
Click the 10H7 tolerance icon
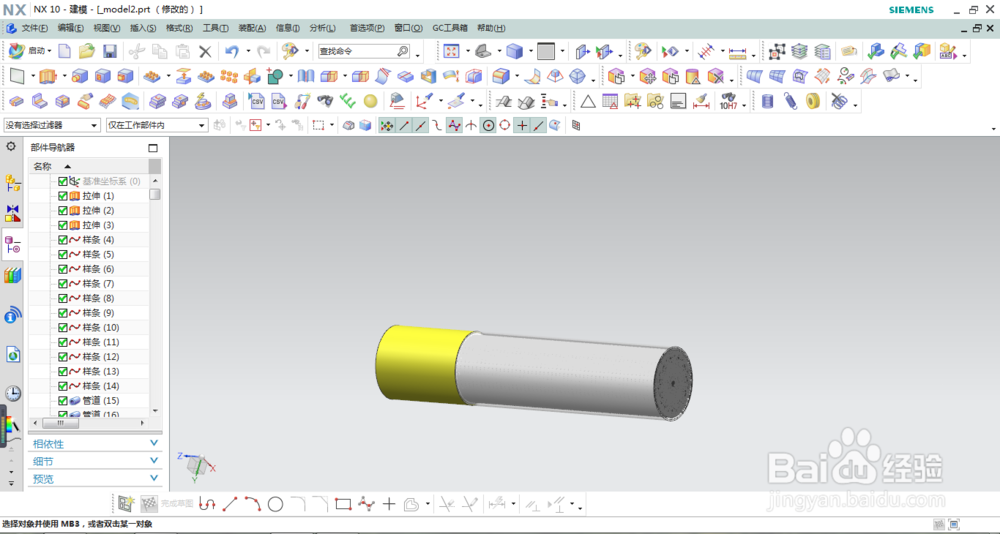coord(728,101)
